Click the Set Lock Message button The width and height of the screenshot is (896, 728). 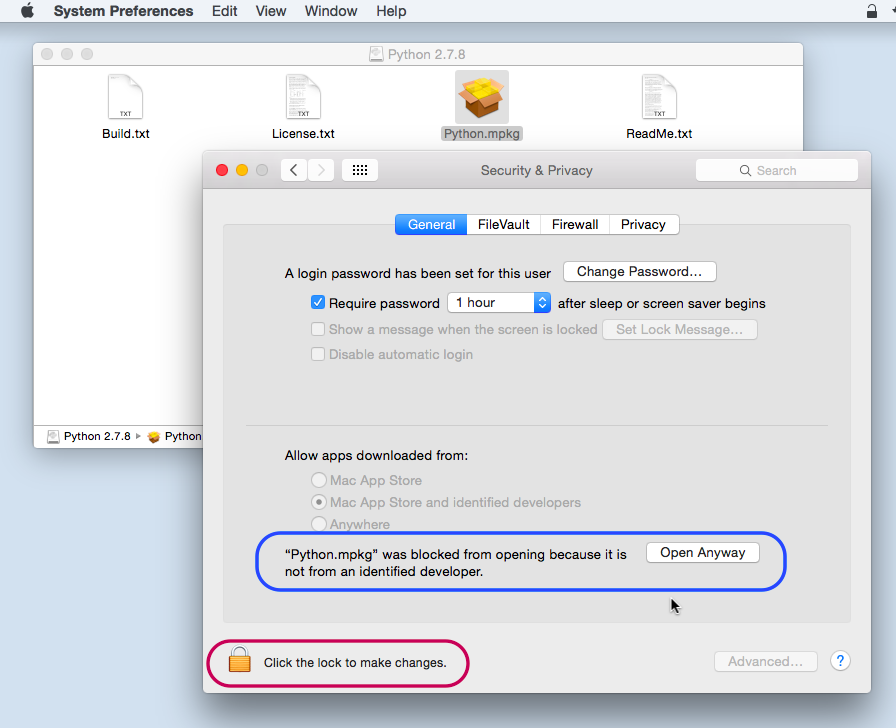679,330
